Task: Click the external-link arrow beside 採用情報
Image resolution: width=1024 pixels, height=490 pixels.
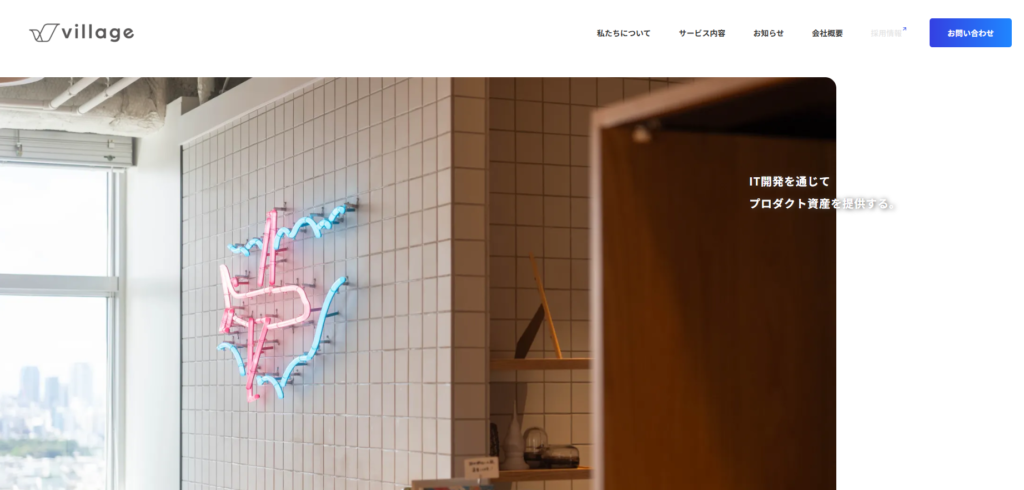Action: (904, 29)
